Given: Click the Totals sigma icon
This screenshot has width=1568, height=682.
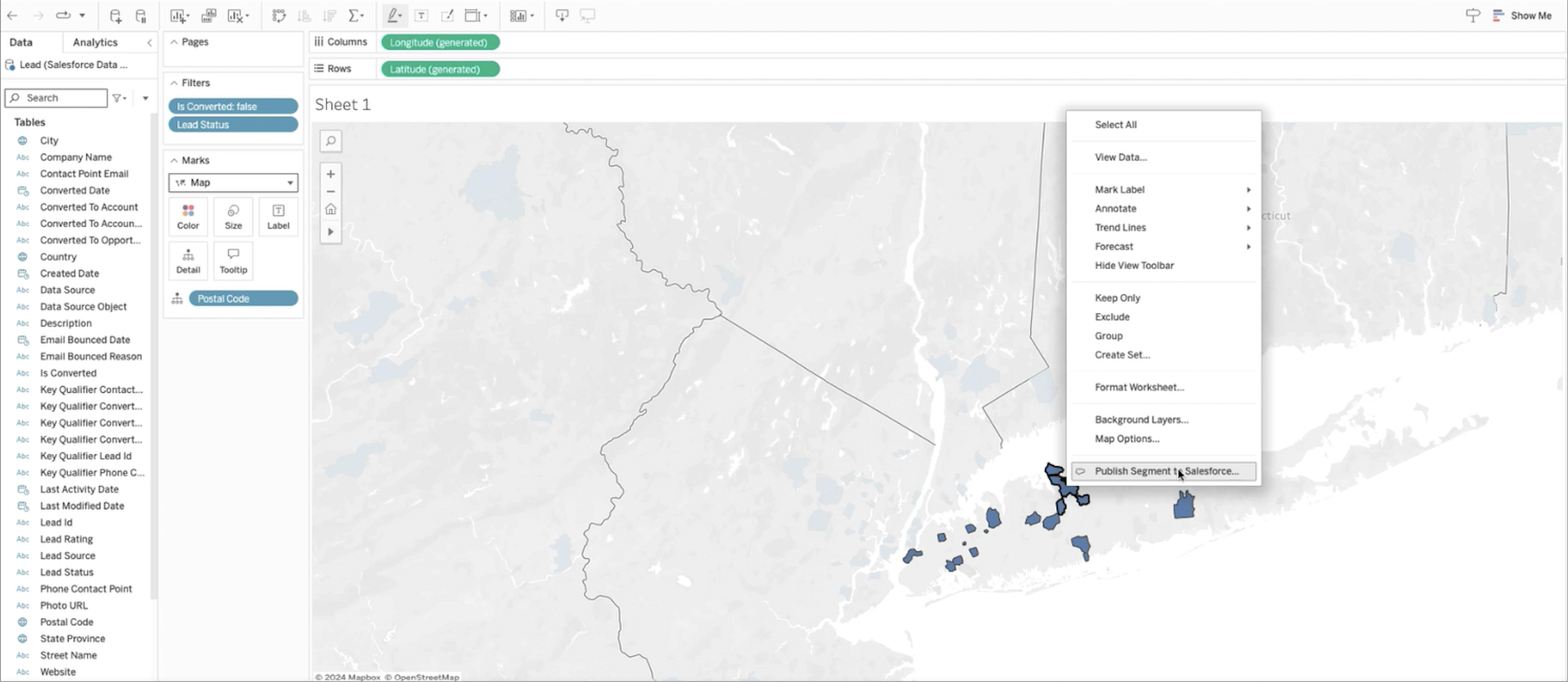Looking at the screenshot, I should 354,15.
